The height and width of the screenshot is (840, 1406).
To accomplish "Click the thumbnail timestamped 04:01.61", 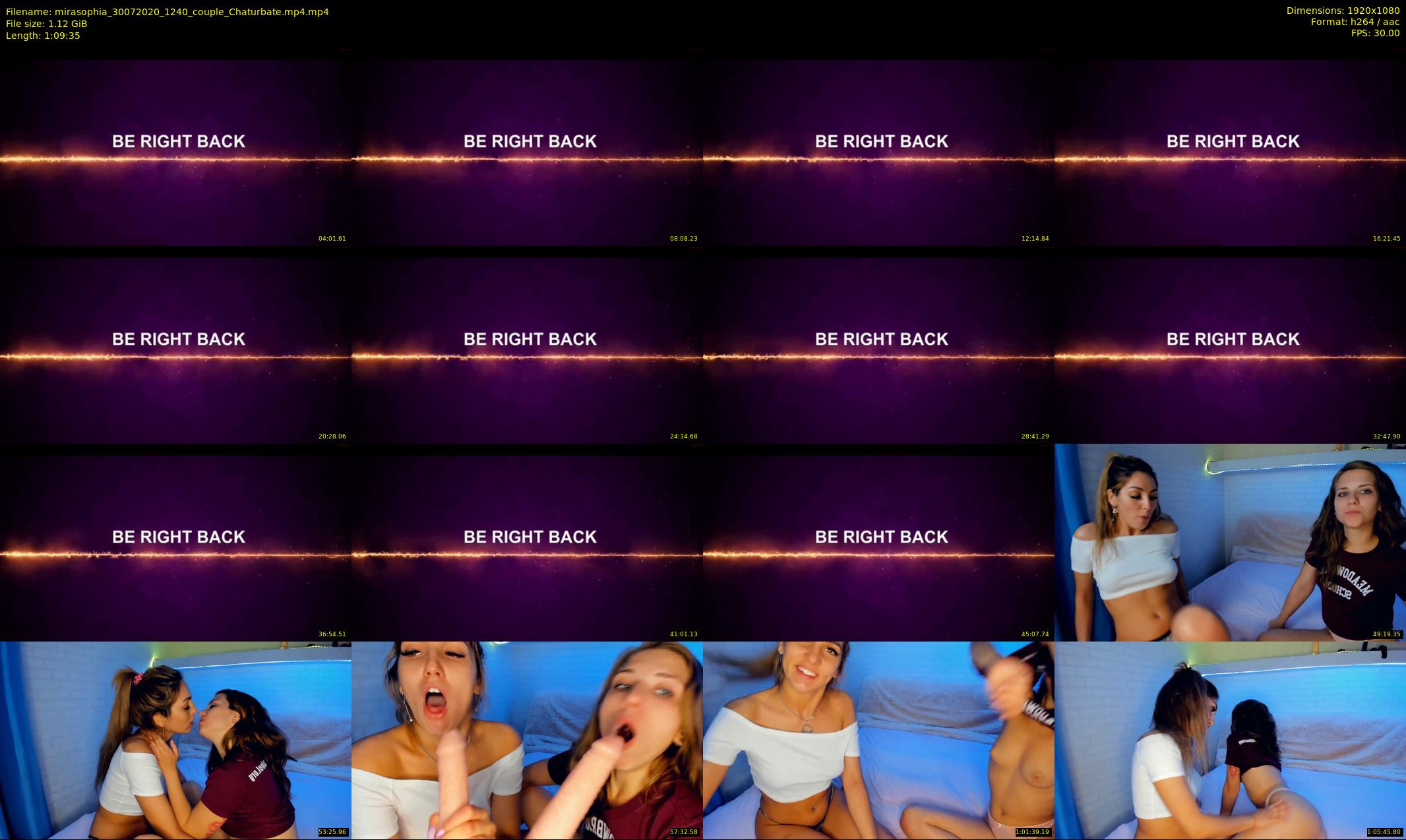I will pyautogui.click(x=175, y=147).
